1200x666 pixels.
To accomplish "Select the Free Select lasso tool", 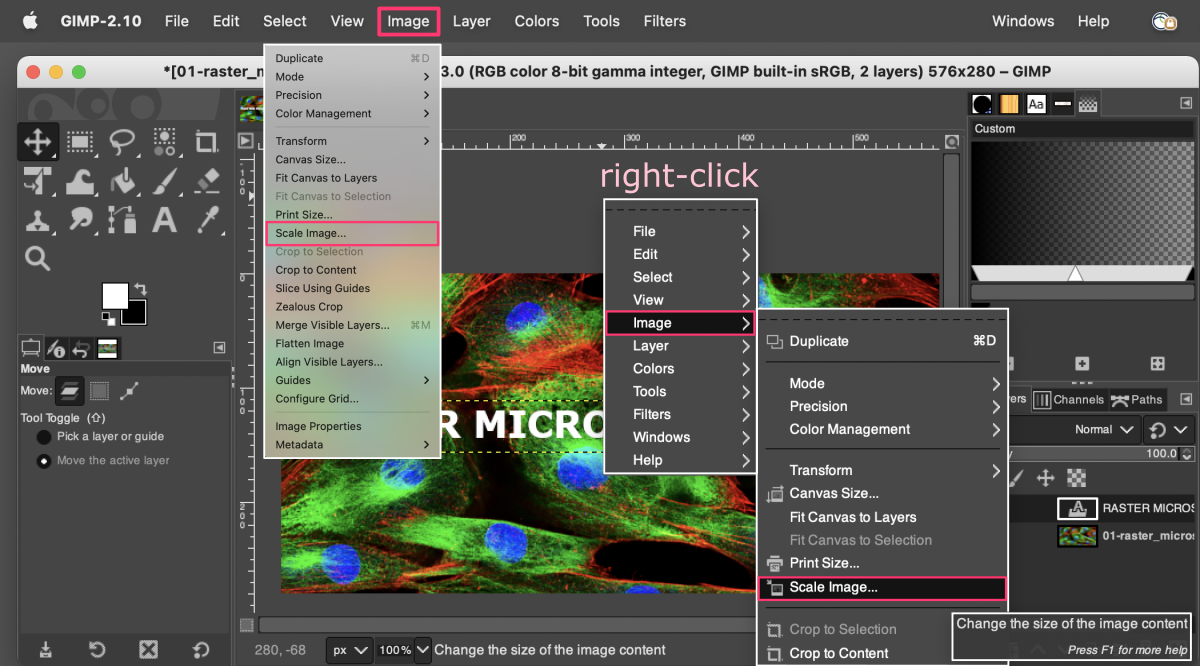I will pyautogui.click(x=123, y=142).
